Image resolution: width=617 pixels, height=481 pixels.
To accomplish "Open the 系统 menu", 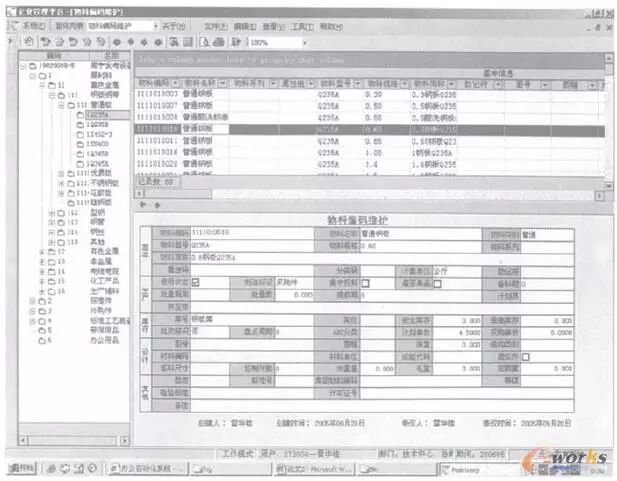I will (x=33, y=26).
